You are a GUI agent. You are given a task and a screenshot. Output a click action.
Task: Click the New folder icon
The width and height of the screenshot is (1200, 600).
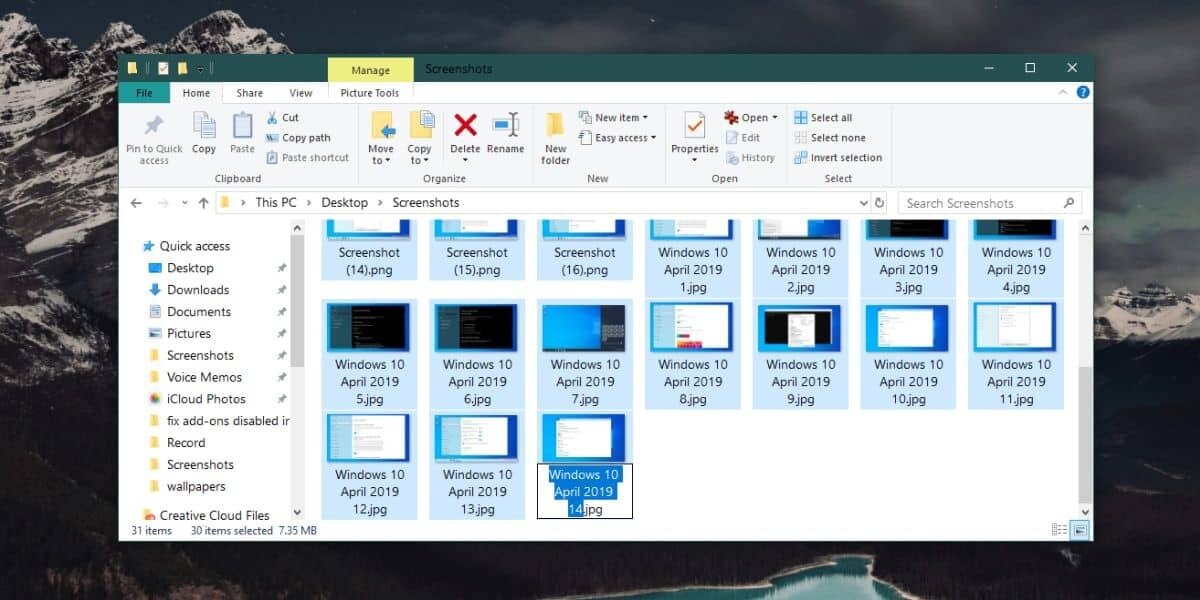pyautogui.click(x=555, y=126)
